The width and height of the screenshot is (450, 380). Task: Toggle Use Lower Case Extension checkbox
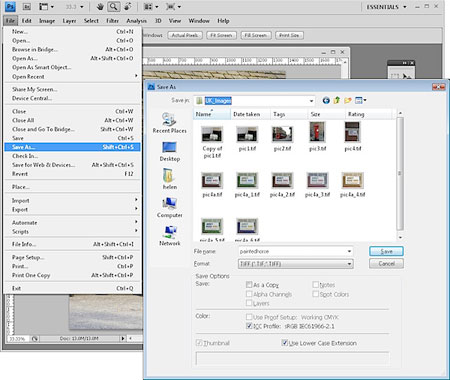[x=284, y=343]
